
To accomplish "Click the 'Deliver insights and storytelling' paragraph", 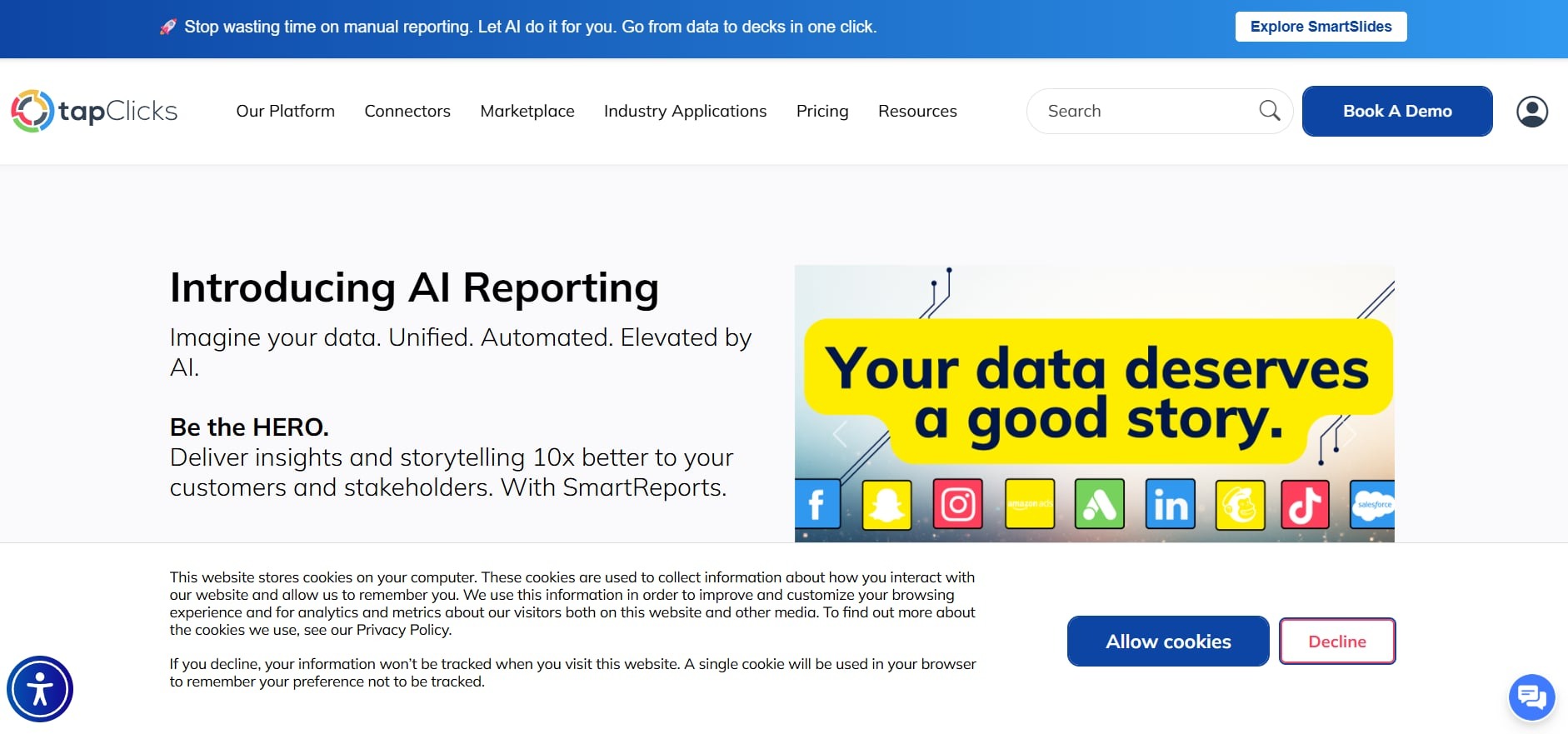I will pyautogui.click(x=452, y=472).
